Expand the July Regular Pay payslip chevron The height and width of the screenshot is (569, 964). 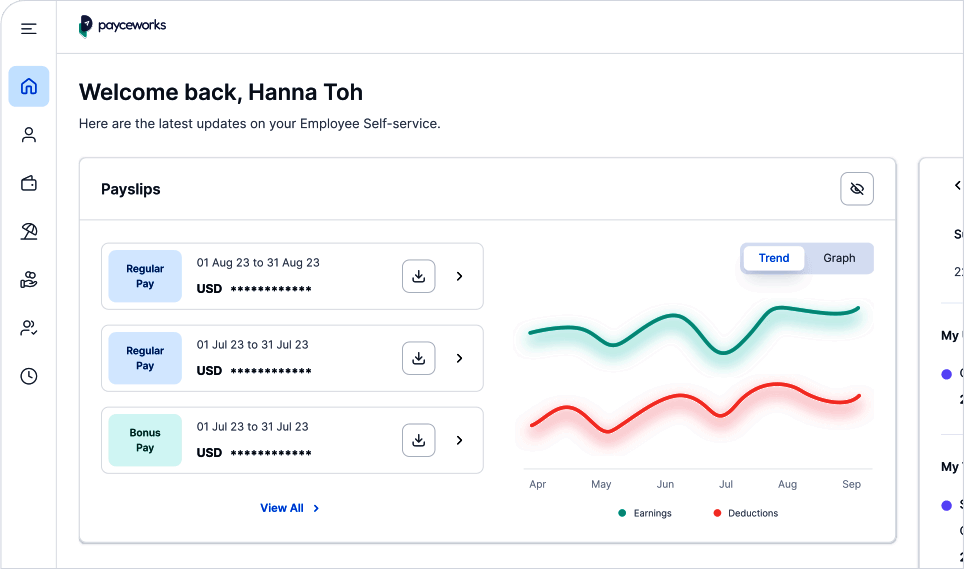[x=460, y=358]
